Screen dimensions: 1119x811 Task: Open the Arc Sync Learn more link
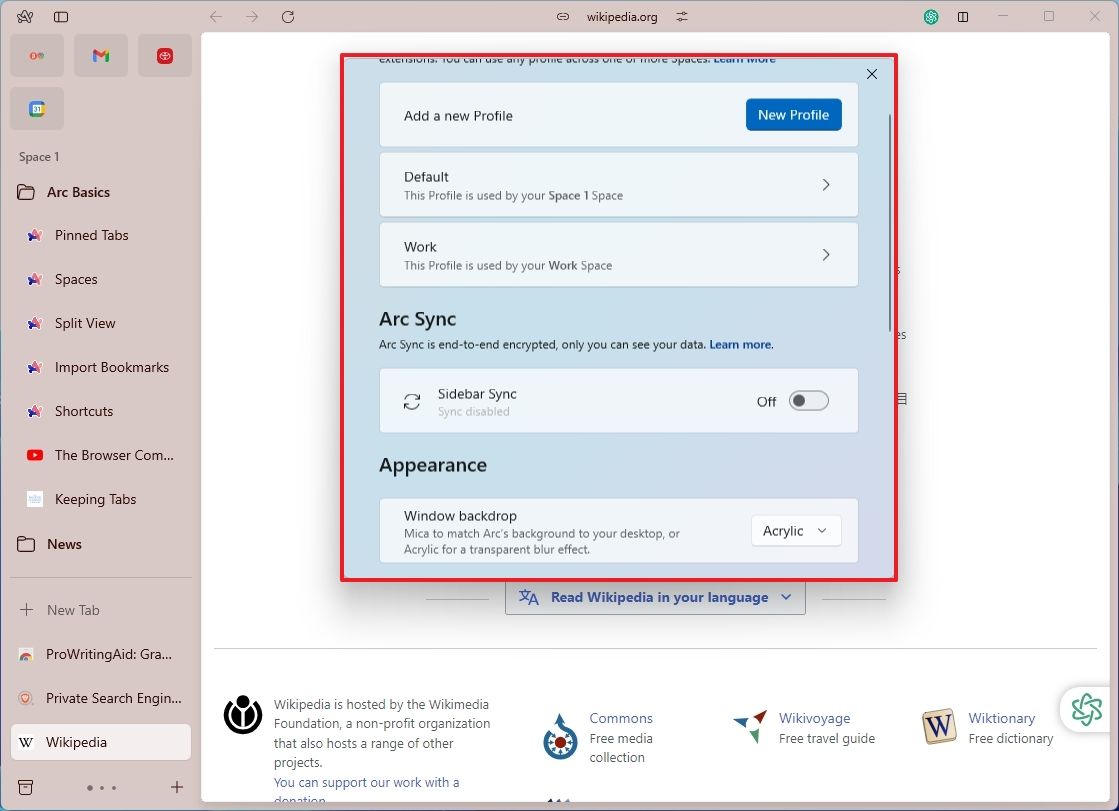pos(740,344)
